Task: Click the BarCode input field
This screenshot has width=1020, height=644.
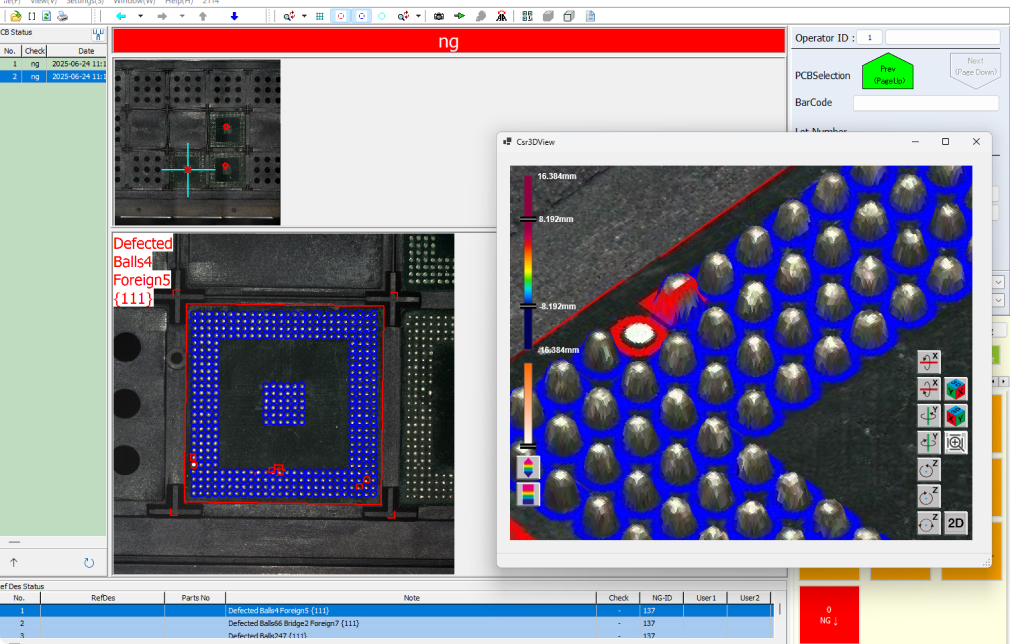Action: pyautogui.click(x=925, y=103)
